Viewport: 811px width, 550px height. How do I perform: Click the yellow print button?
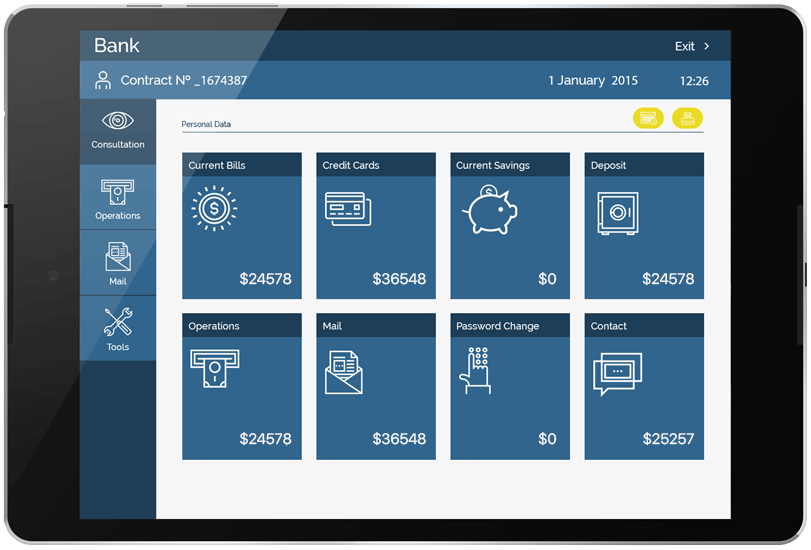[x=687, y=119]
